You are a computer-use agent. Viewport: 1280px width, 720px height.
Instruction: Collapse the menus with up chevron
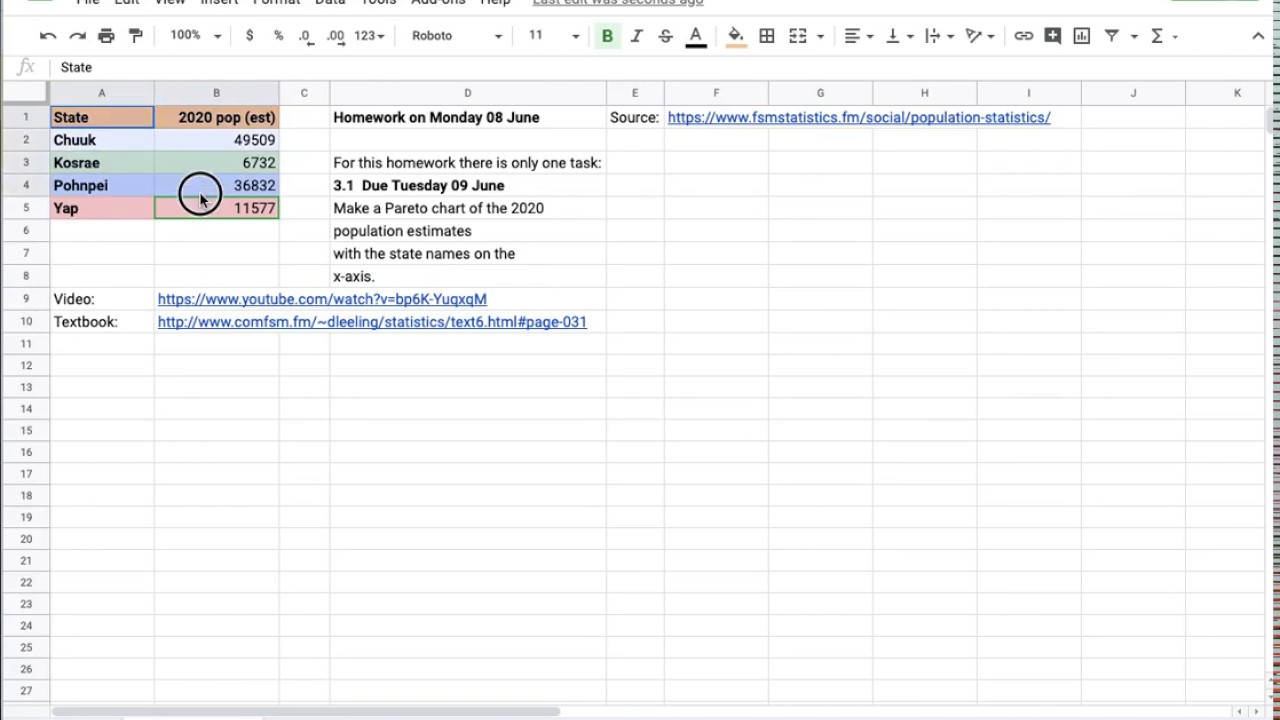[x=1258, y=36]
